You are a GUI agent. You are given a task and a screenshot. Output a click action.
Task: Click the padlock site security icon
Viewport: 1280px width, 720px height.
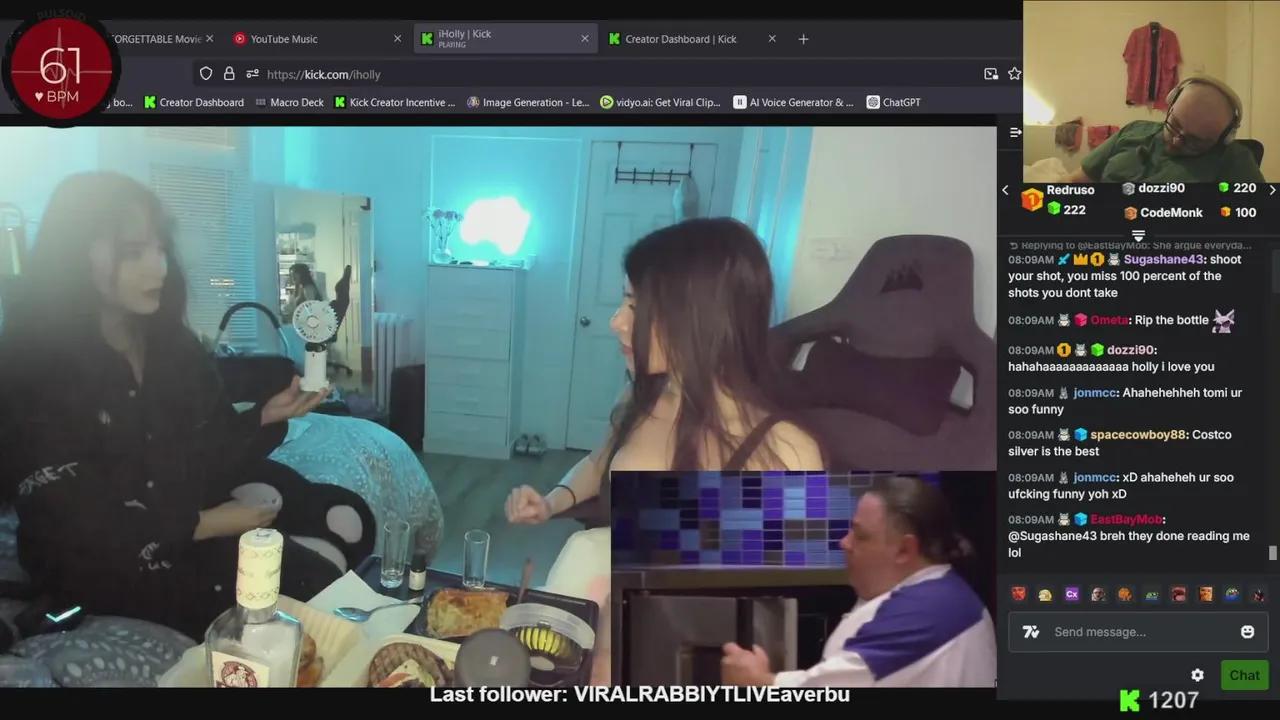pos(229,74)
